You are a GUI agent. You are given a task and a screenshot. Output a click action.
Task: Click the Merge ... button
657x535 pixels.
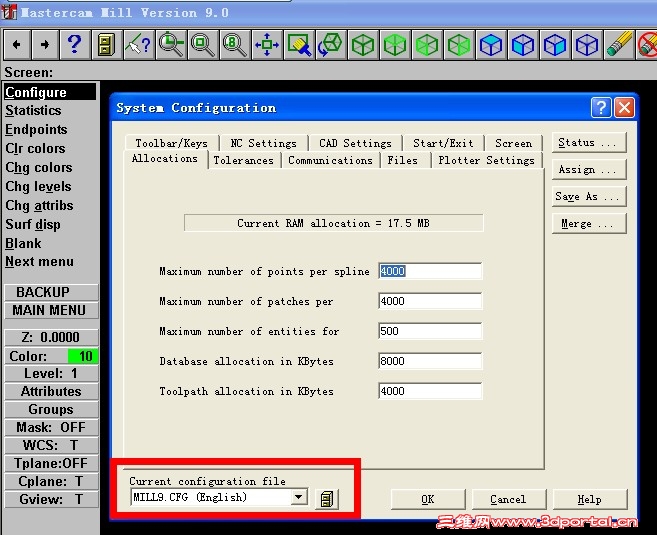[589, 224]
